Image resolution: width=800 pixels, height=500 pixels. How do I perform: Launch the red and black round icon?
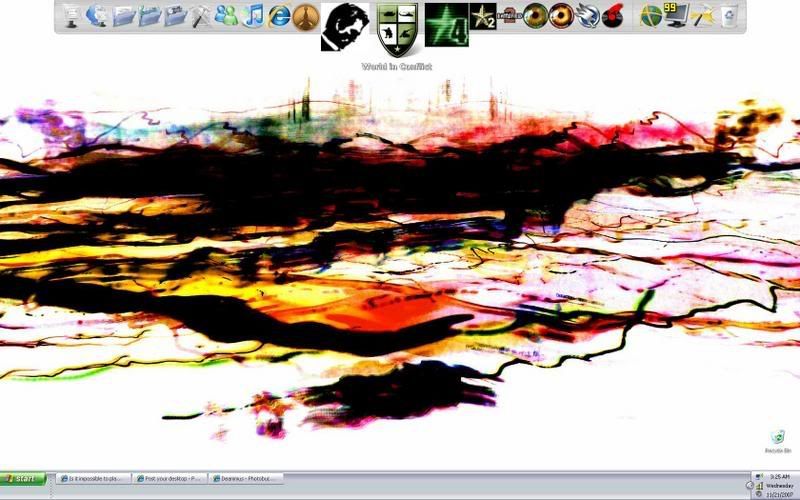613,16
